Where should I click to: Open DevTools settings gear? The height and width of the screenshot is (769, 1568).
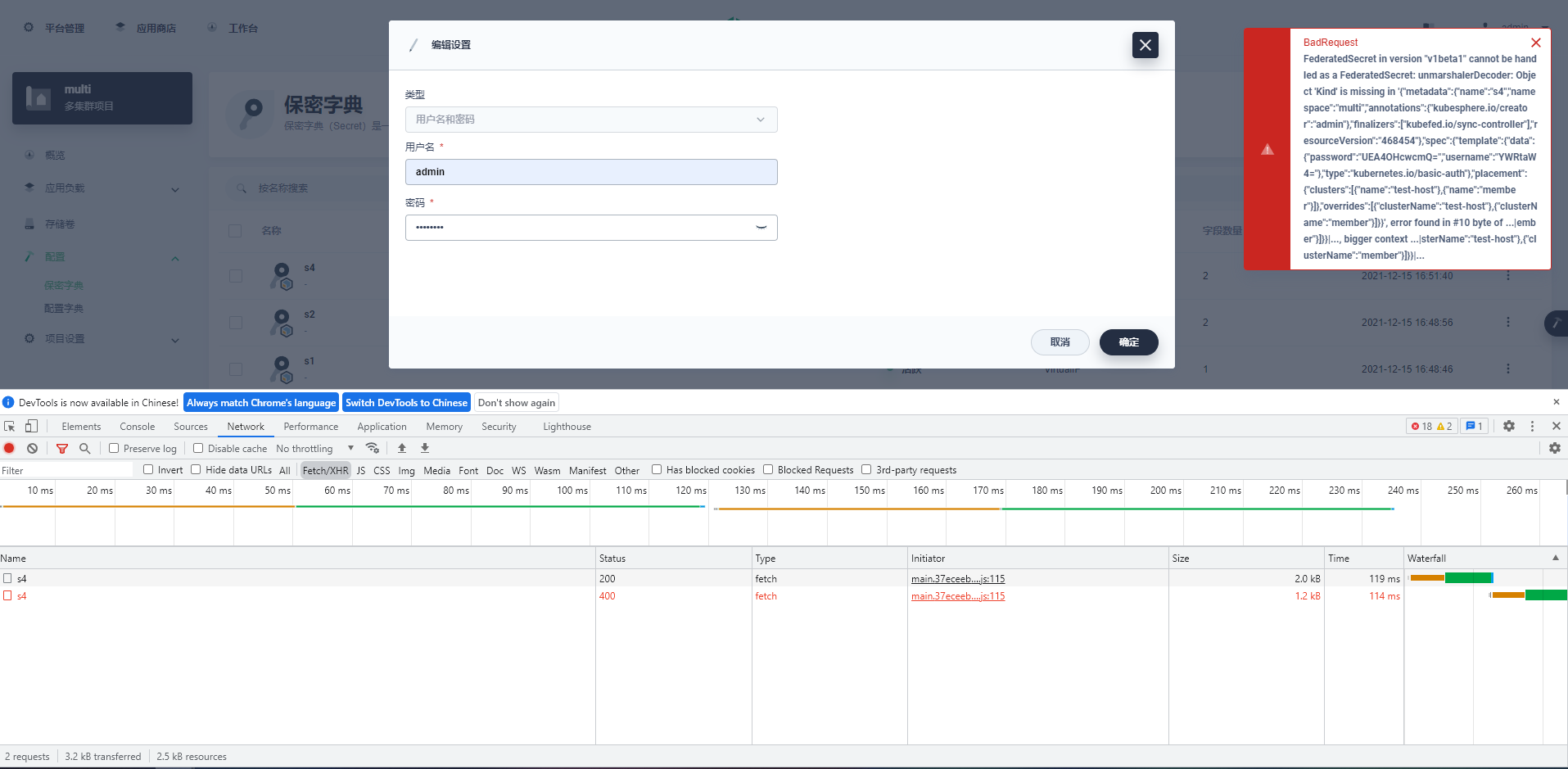pos(1509,426)
